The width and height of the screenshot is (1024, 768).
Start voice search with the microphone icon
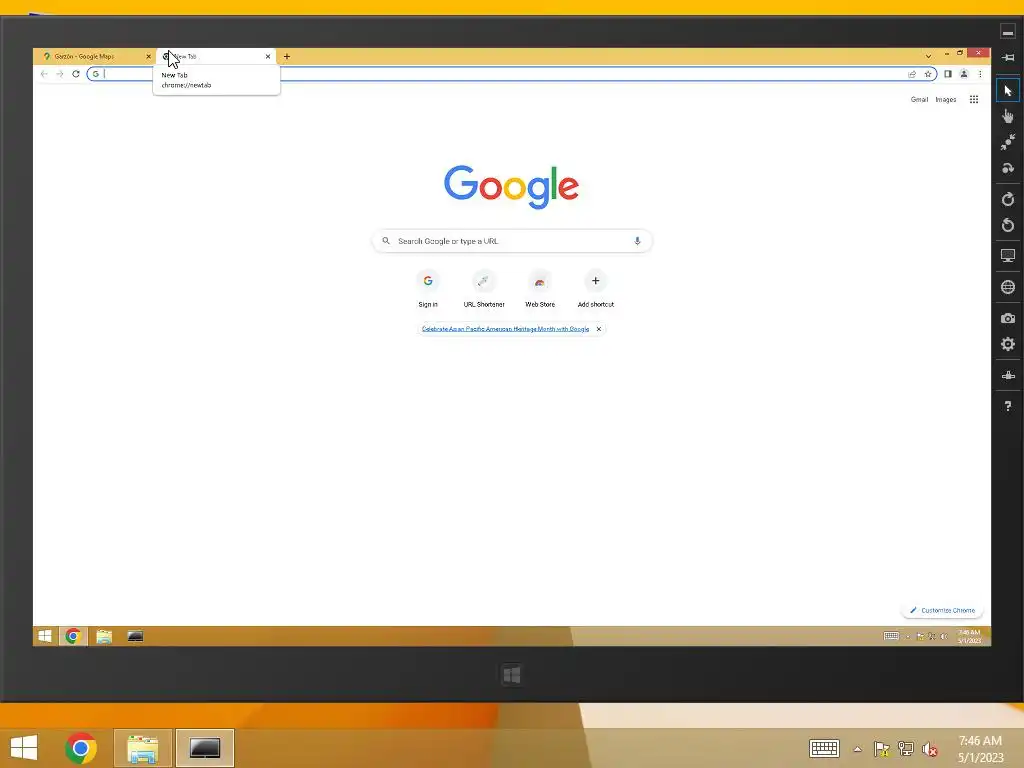637,241
